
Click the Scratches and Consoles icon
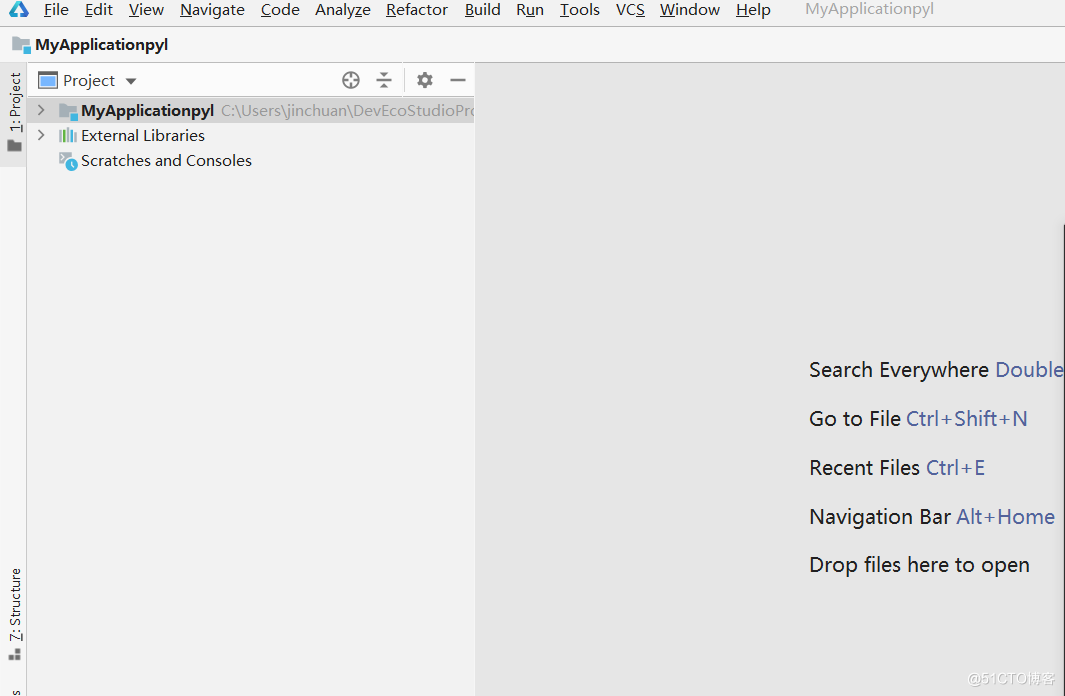[67, 161]
